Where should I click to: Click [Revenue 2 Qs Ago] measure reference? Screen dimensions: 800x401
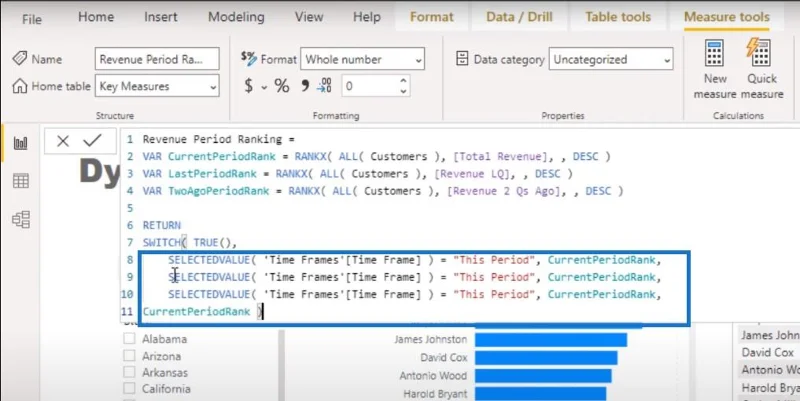[504, 191]
